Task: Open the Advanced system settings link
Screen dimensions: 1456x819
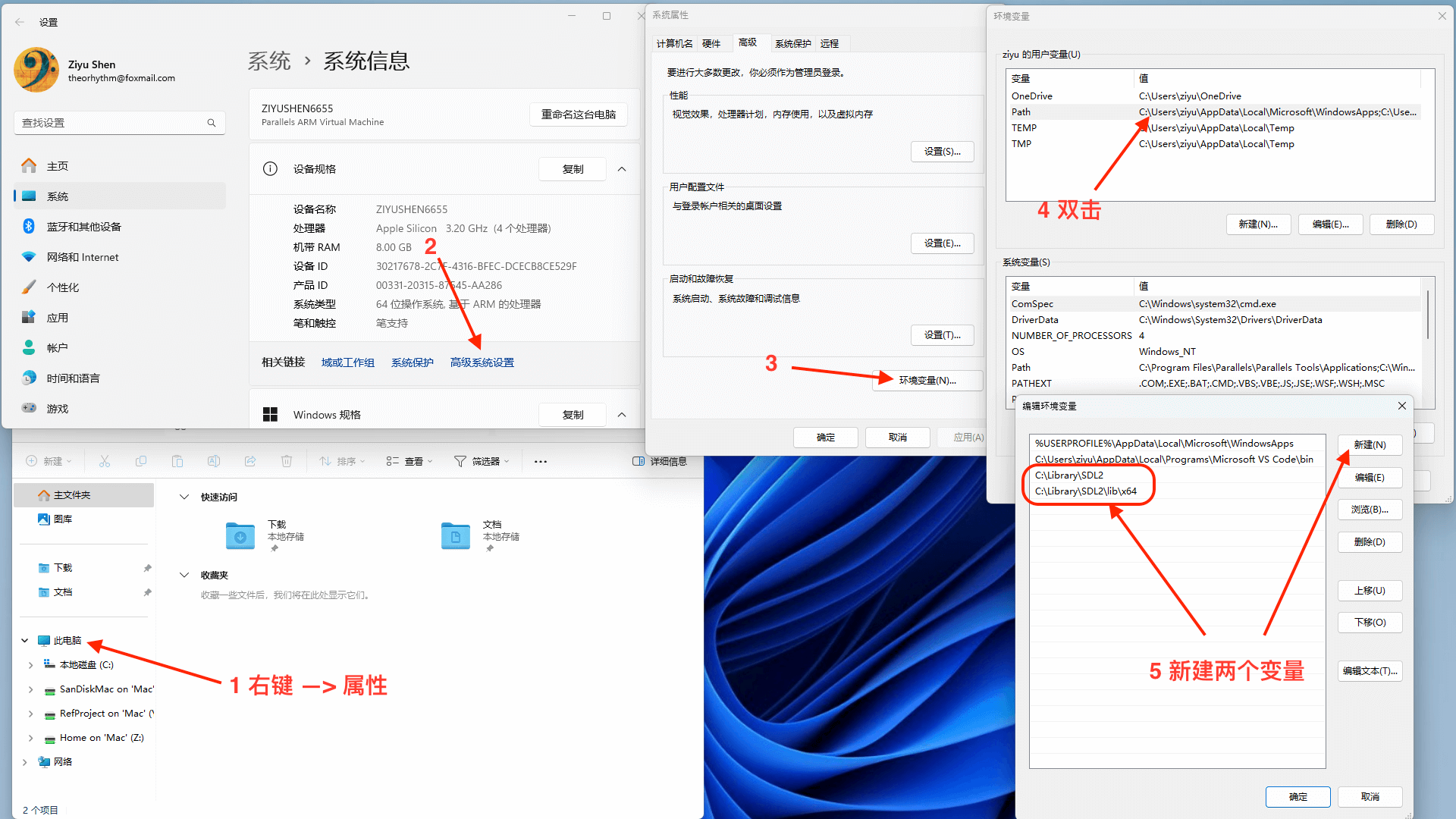Action: coord(482,362)
